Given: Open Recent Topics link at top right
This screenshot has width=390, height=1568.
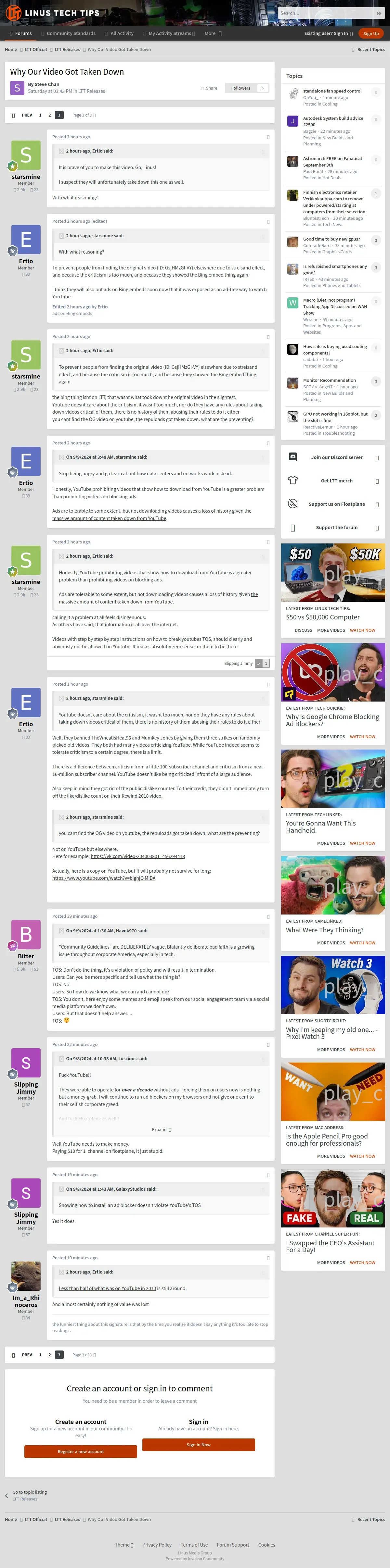Looking at the screenshot, I should click(368, 49).
